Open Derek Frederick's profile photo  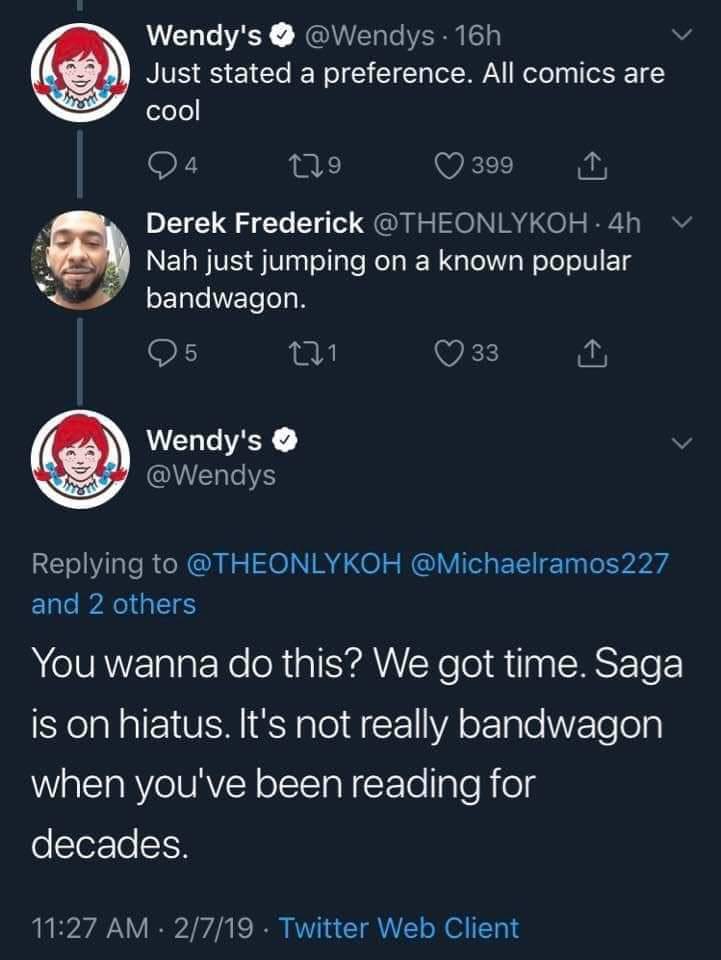[x=80, y=260]
